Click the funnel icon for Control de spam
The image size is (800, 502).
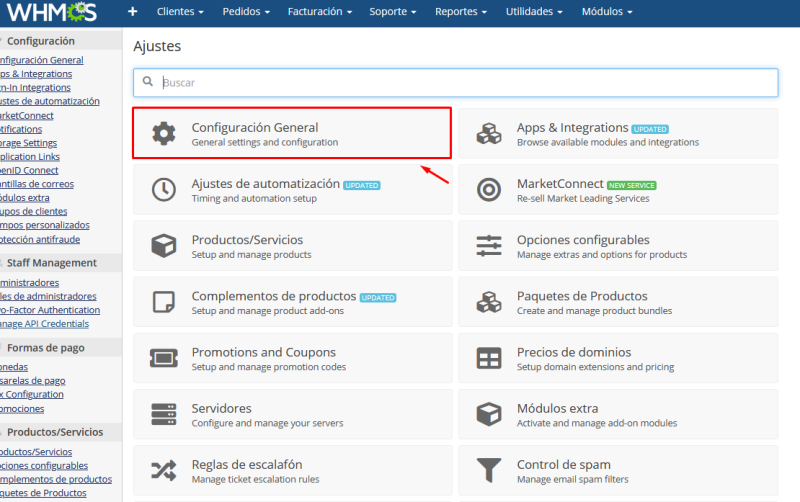click(x=489, y=470)
